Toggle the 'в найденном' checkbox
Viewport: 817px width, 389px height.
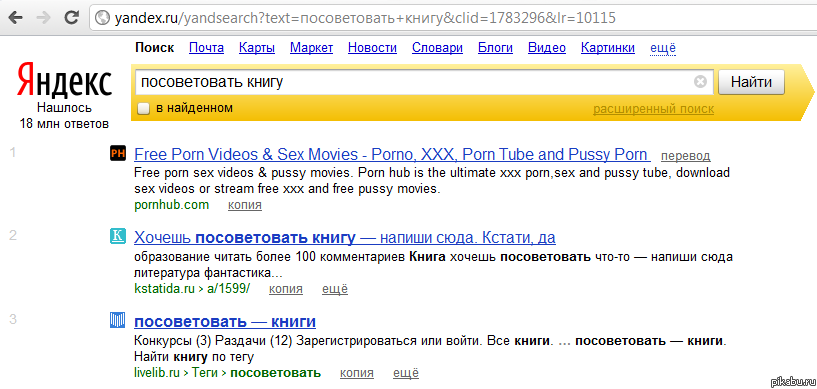pos(143,109)
